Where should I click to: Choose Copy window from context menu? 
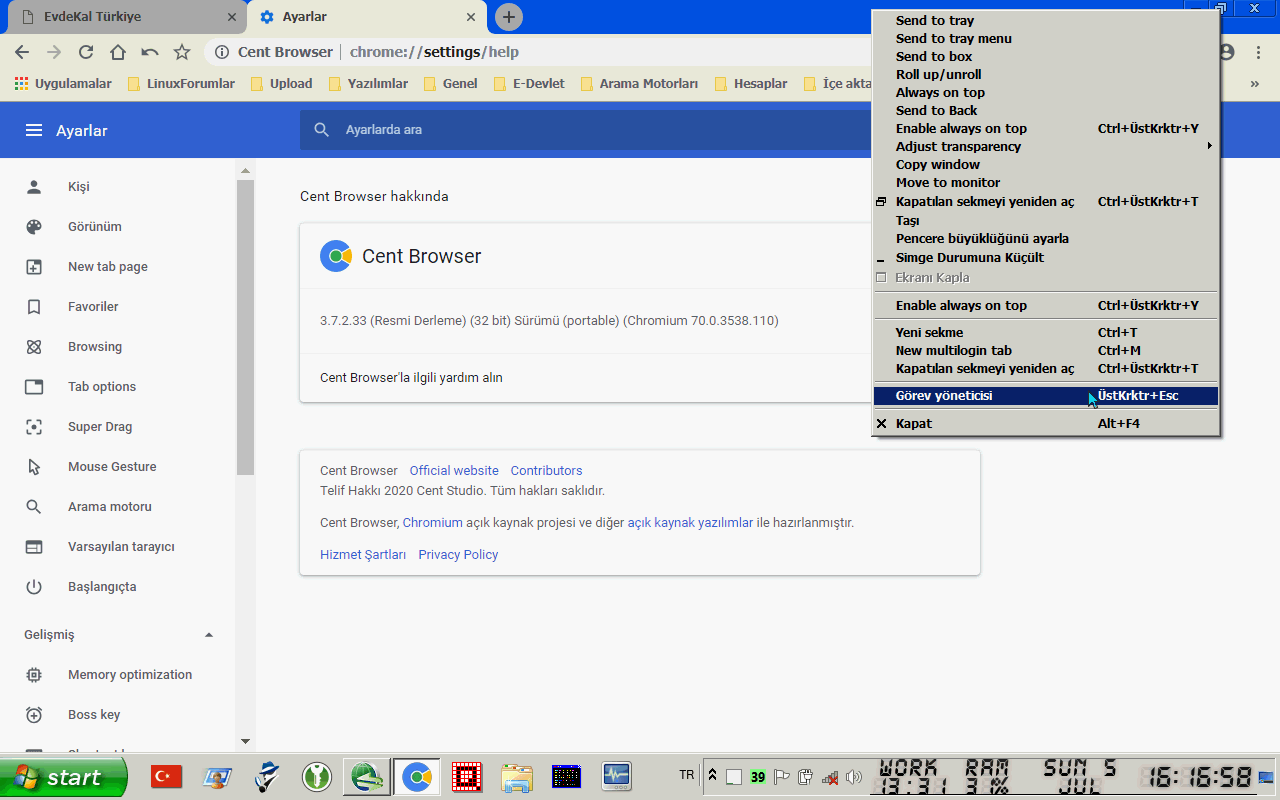1046,165
